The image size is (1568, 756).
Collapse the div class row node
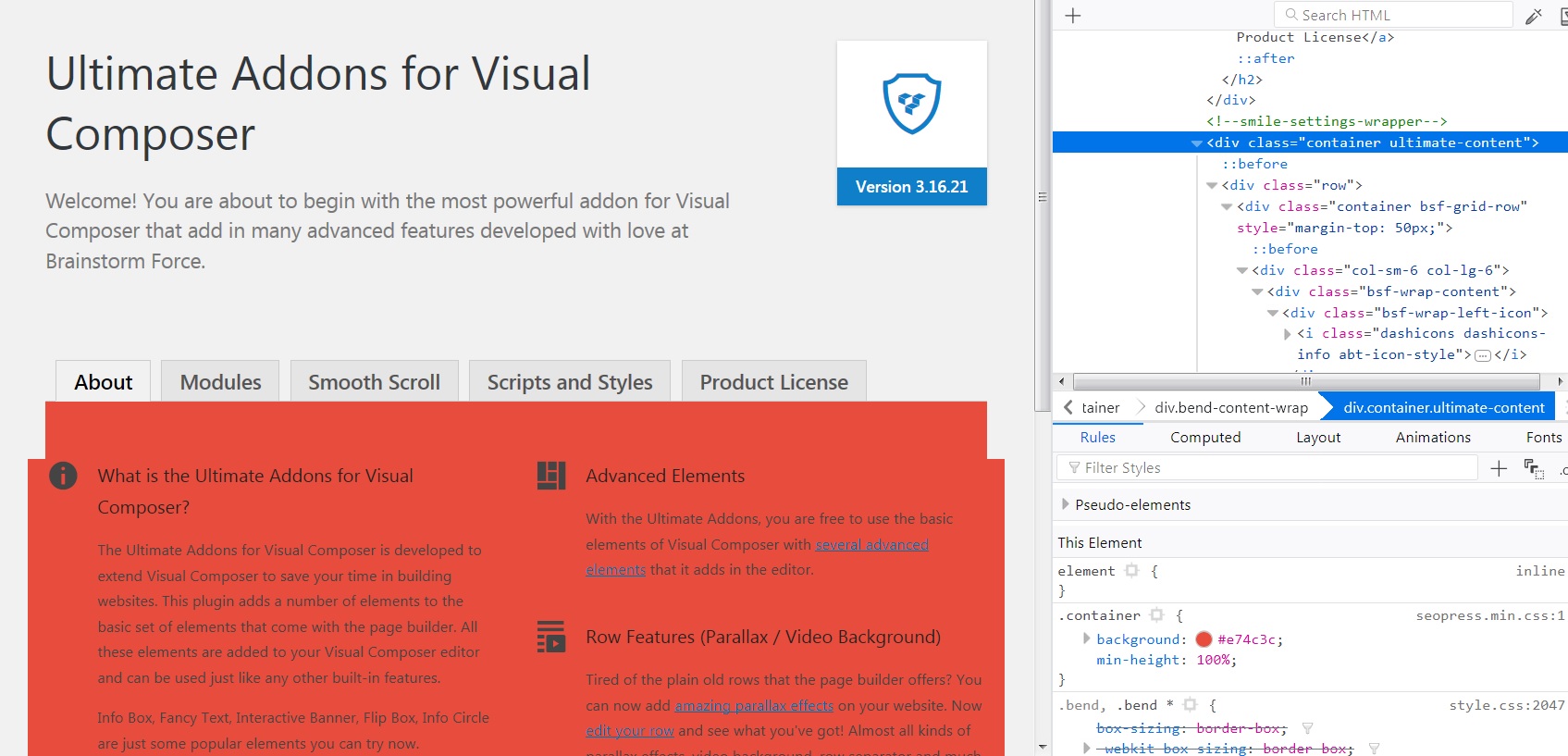click(x=1212, y=186)
